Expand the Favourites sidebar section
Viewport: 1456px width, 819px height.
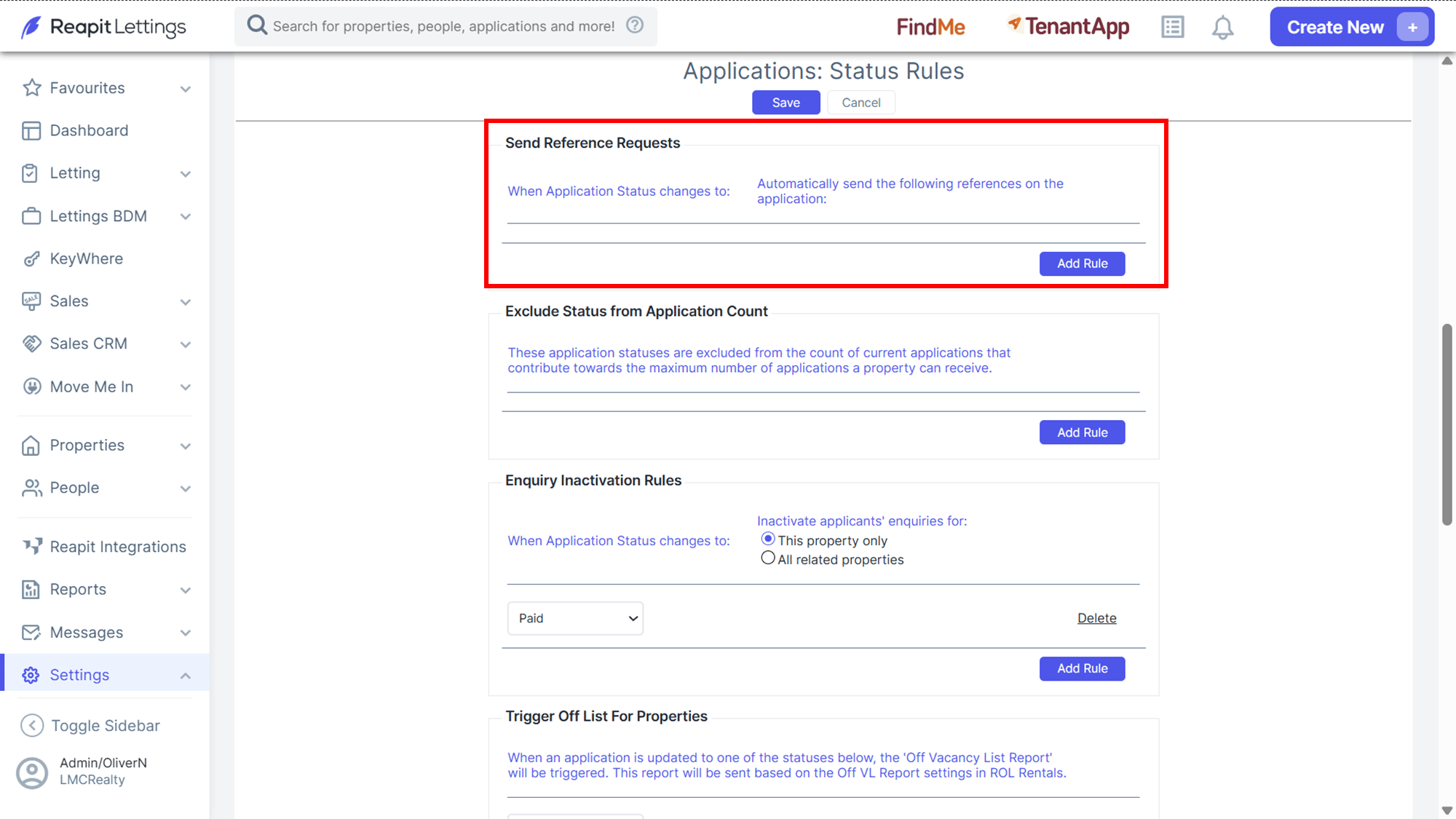pos(185,89)
